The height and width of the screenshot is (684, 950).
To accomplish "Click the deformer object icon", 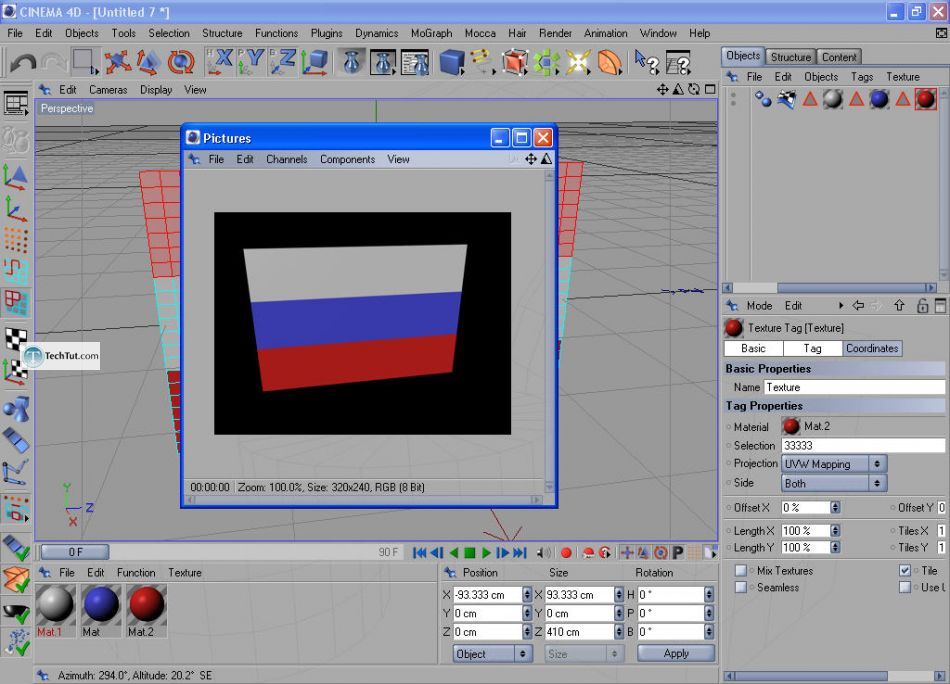I will click(x=609, y=62).
